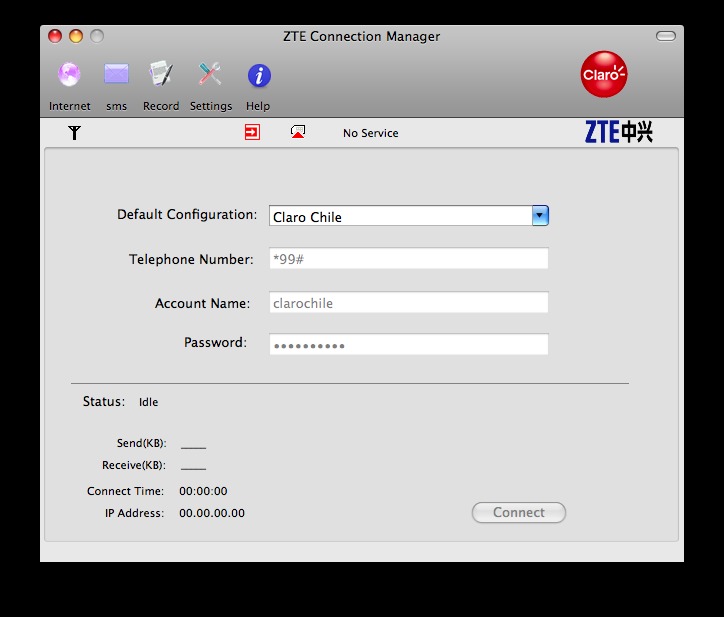Click the signal antenna status icon
Image resolution: width=724 pixels, height=617 pixels.
point(74,133)
